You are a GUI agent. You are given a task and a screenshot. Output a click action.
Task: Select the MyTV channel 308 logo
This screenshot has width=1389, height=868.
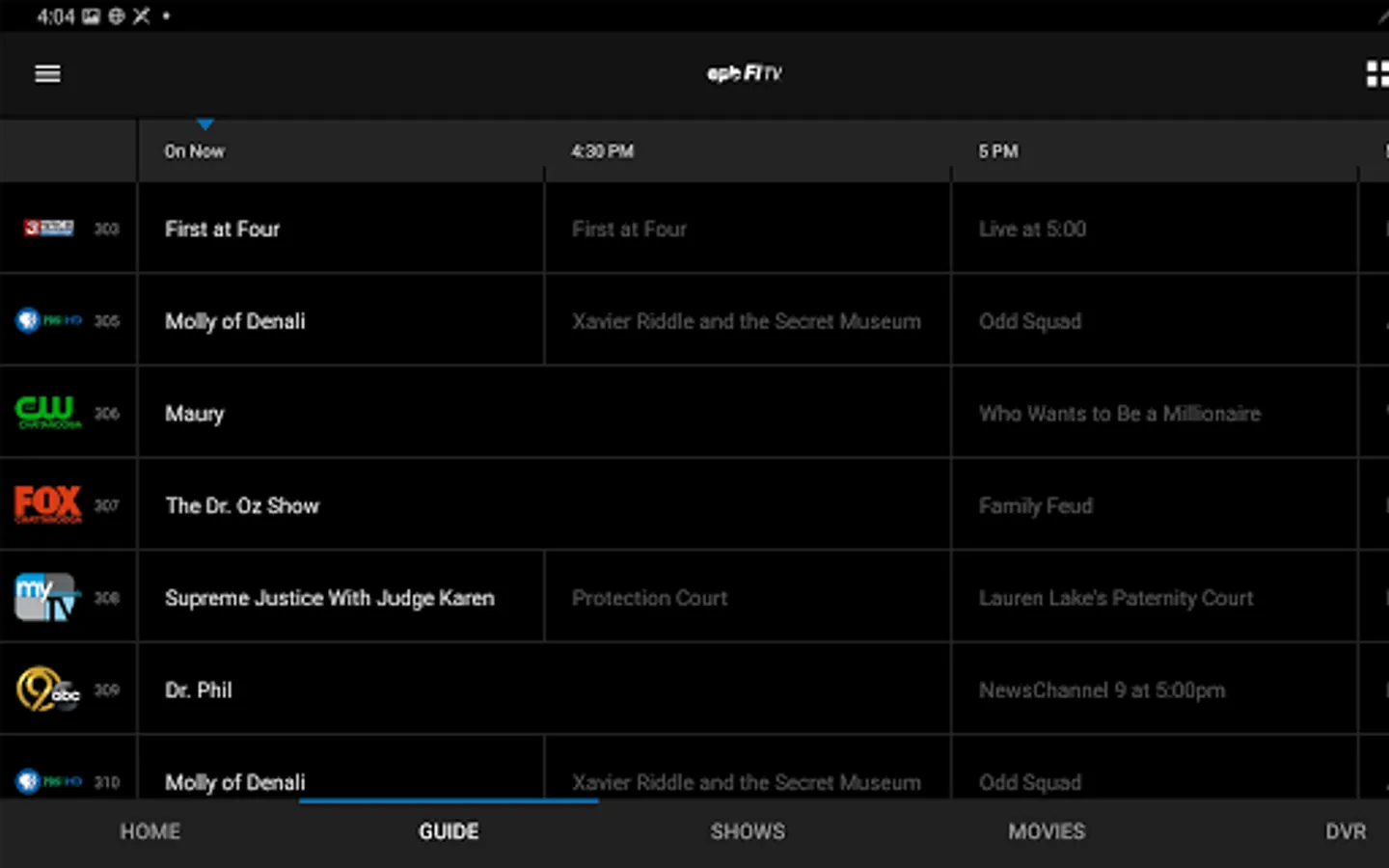pyautogui.click(x=48, y=597)
